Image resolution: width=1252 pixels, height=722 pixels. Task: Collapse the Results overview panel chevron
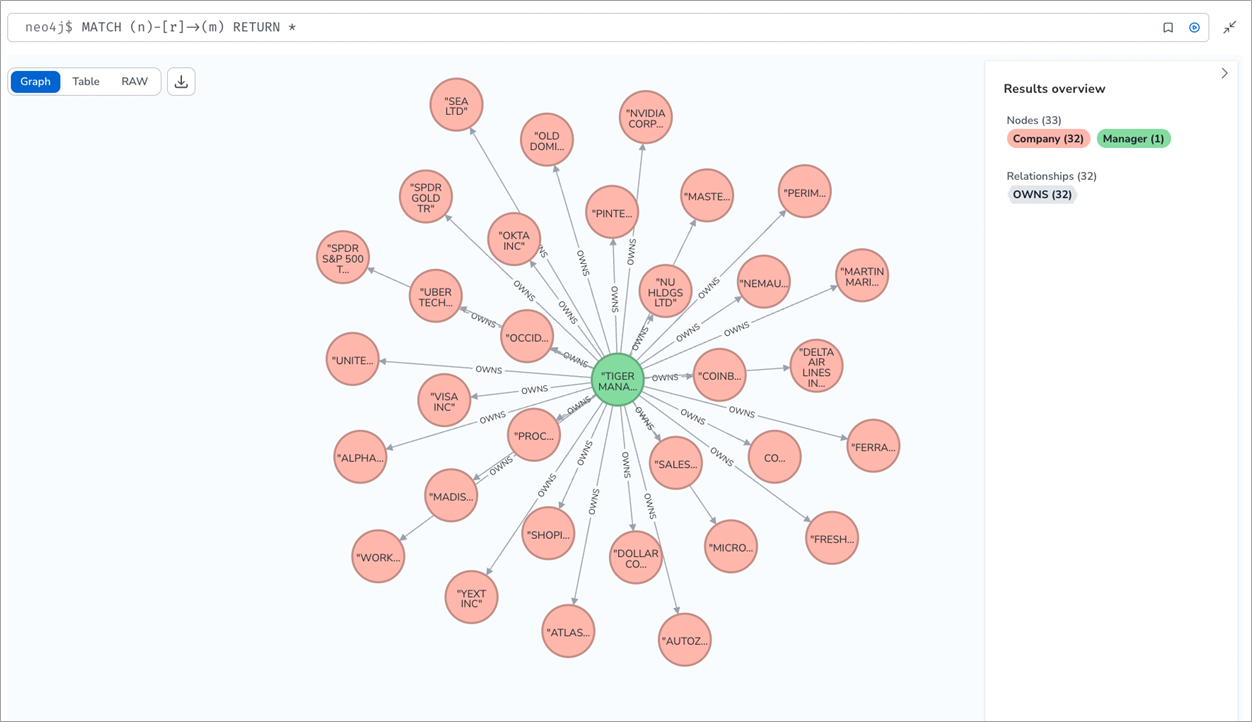[1224, 73]
